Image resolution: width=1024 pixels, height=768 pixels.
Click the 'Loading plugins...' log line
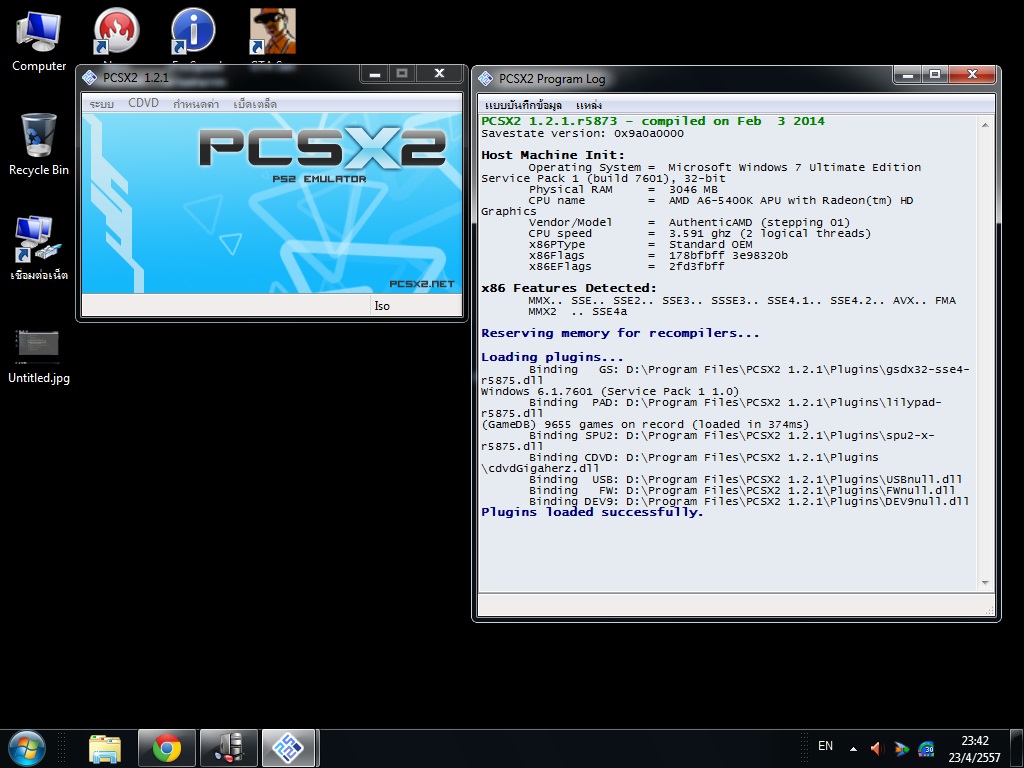552,357
